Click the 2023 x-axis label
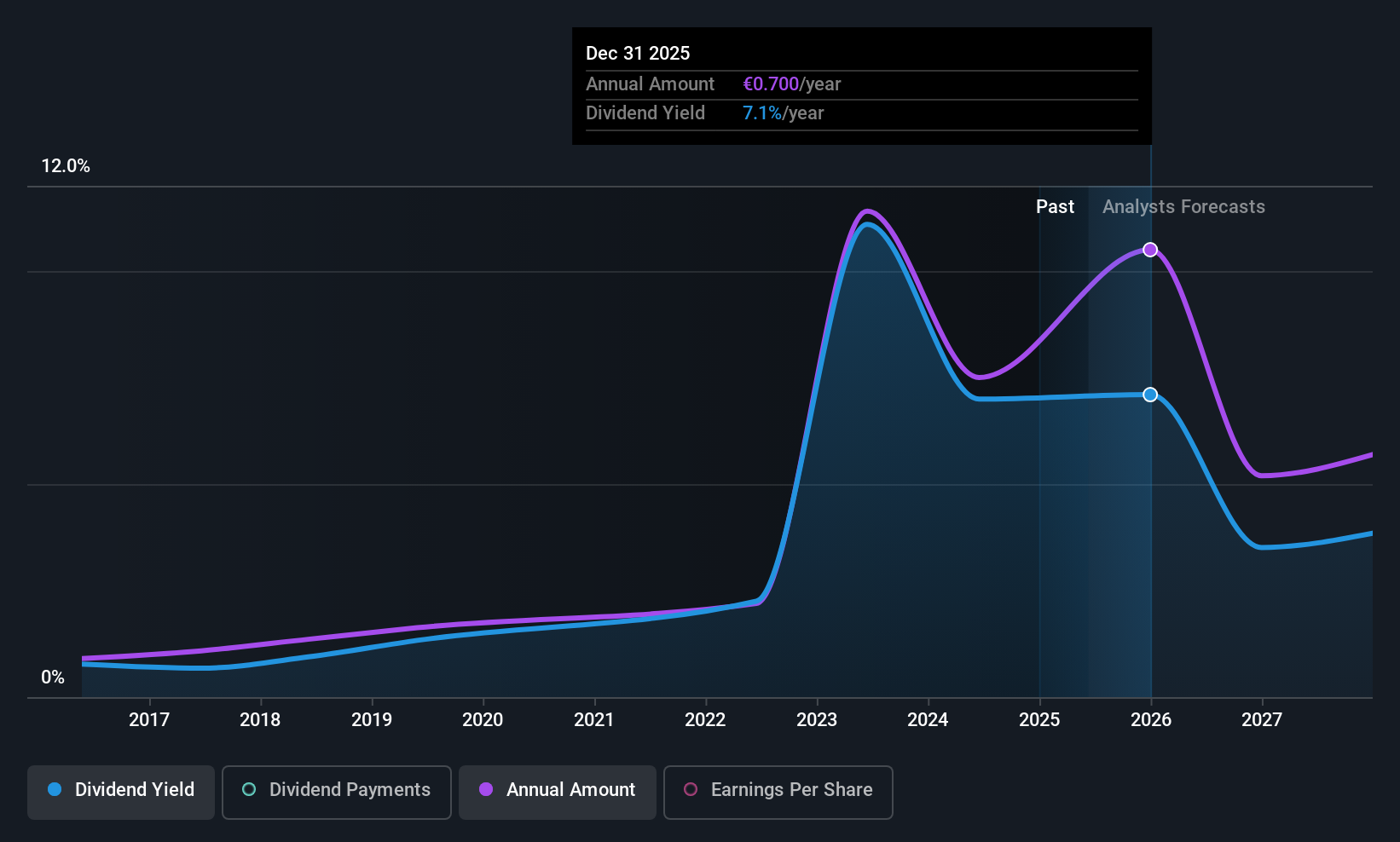Viewport: 1400px width, 842px height. (817, 720)
